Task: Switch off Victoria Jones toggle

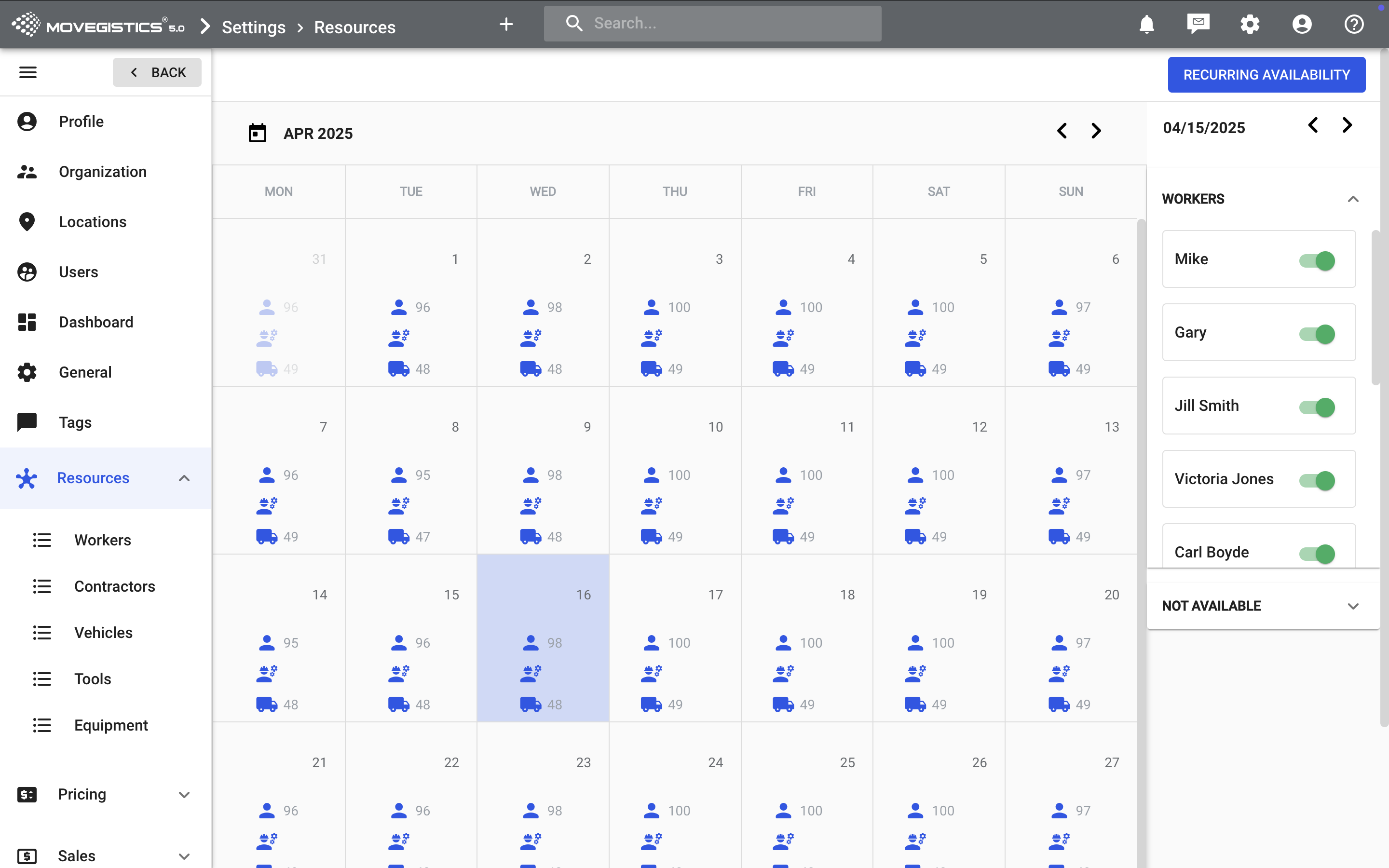Action: (1317, 480)
